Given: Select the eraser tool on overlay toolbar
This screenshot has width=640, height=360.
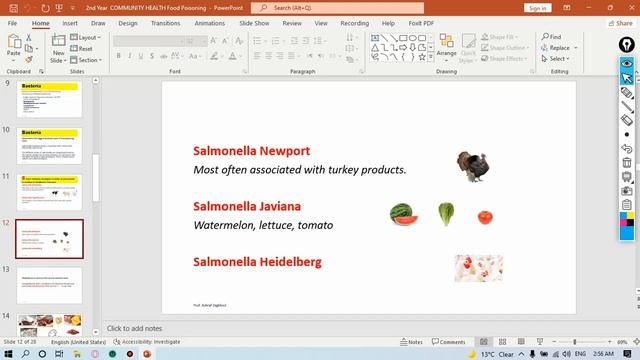Looking at the screenshot, I should (627, 120).
